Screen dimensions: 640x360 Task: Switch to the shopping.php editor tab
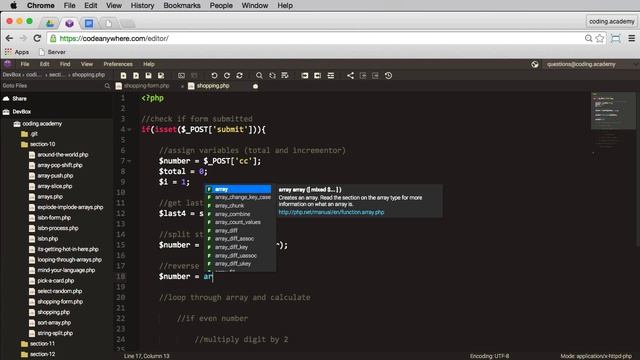[213, 86]
